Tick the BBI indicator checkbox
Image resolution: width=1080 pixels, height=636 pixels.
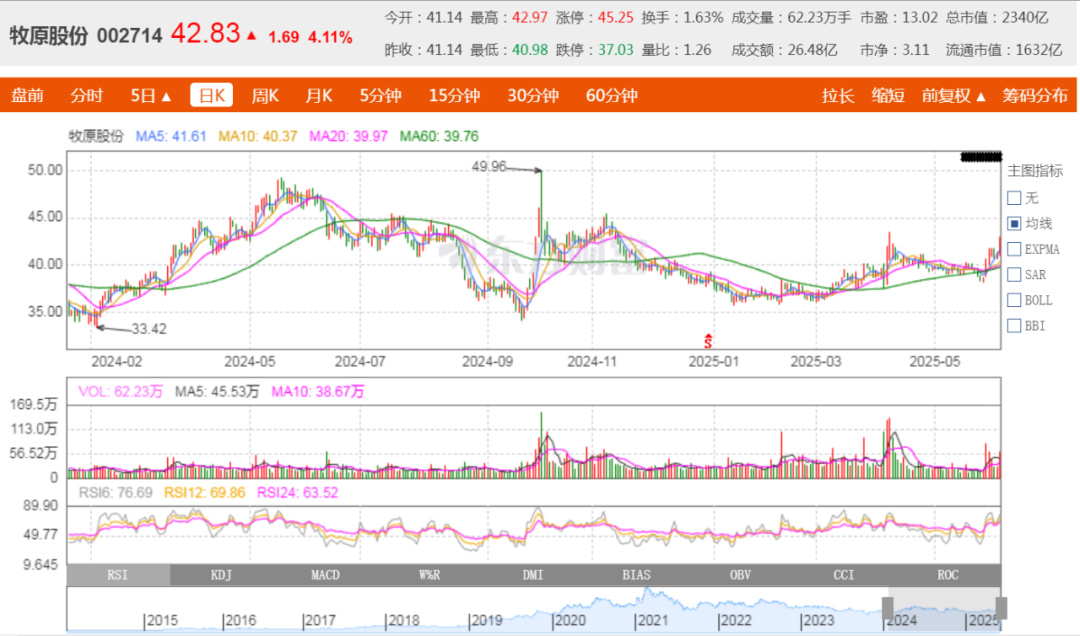pos(1014,325)
